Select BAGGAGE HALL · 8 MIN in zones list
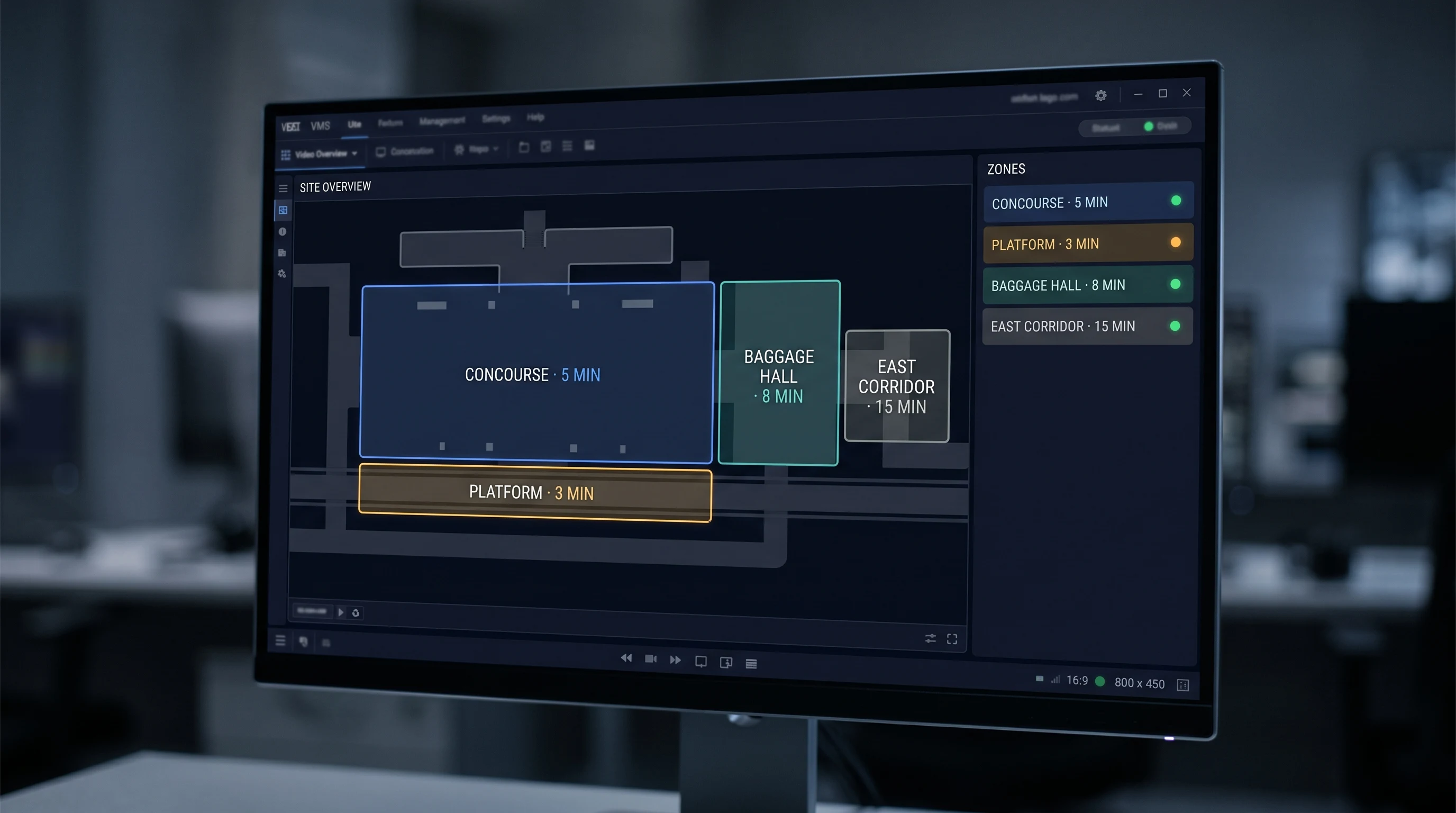 point(1088,285)
